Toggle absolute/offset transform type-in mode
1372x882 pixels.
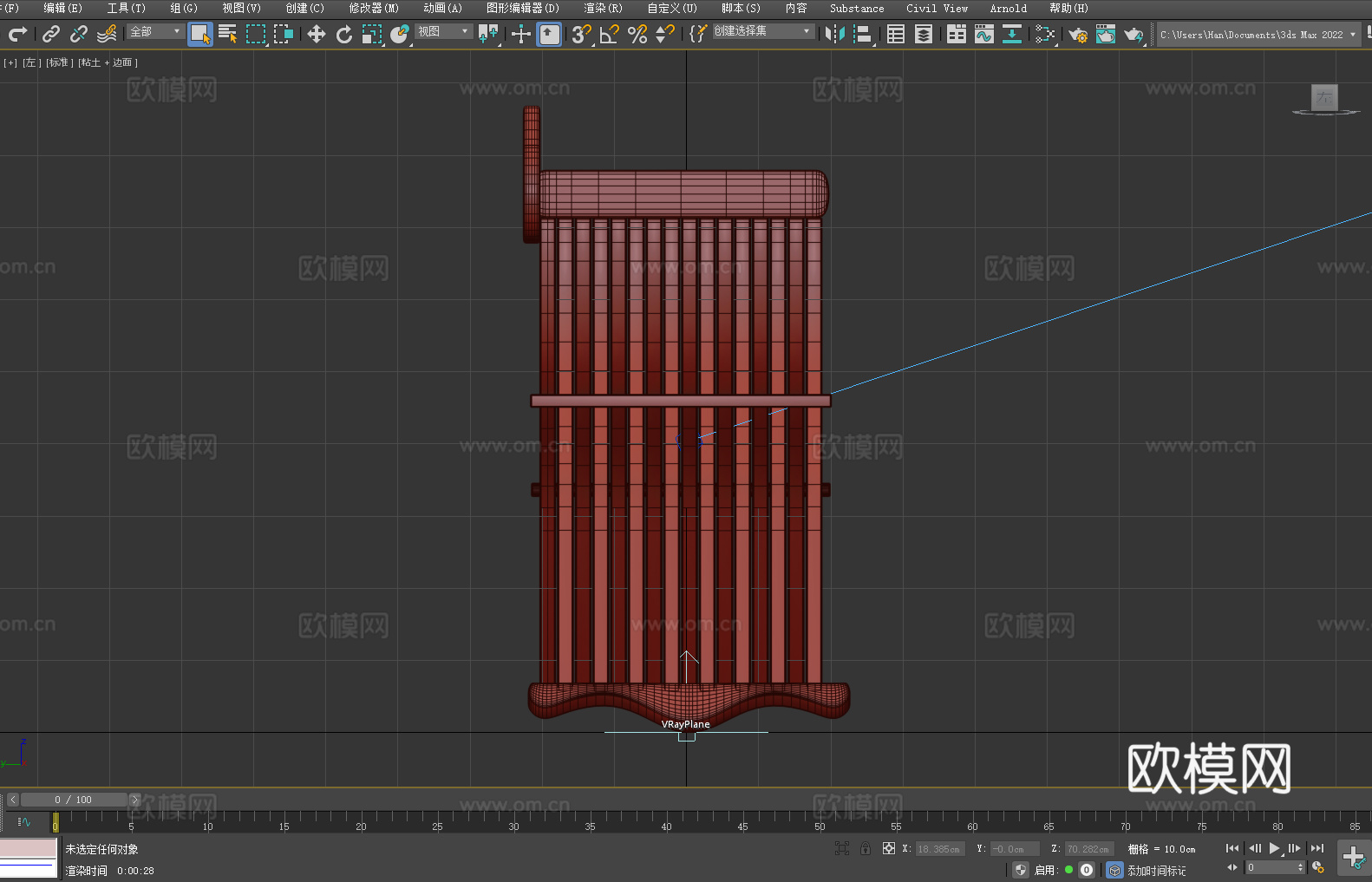(x=888, y=848)
